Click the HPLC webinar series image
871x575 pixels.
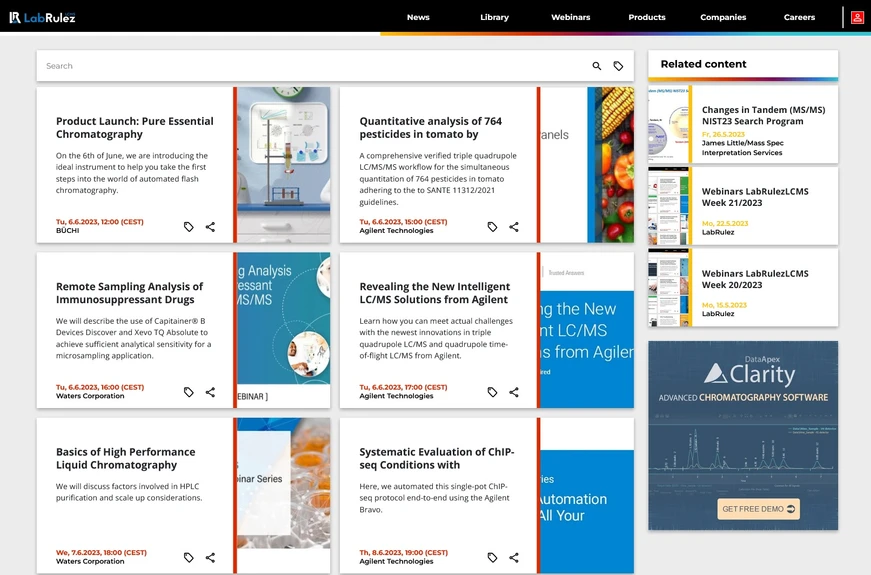(284, 496)
